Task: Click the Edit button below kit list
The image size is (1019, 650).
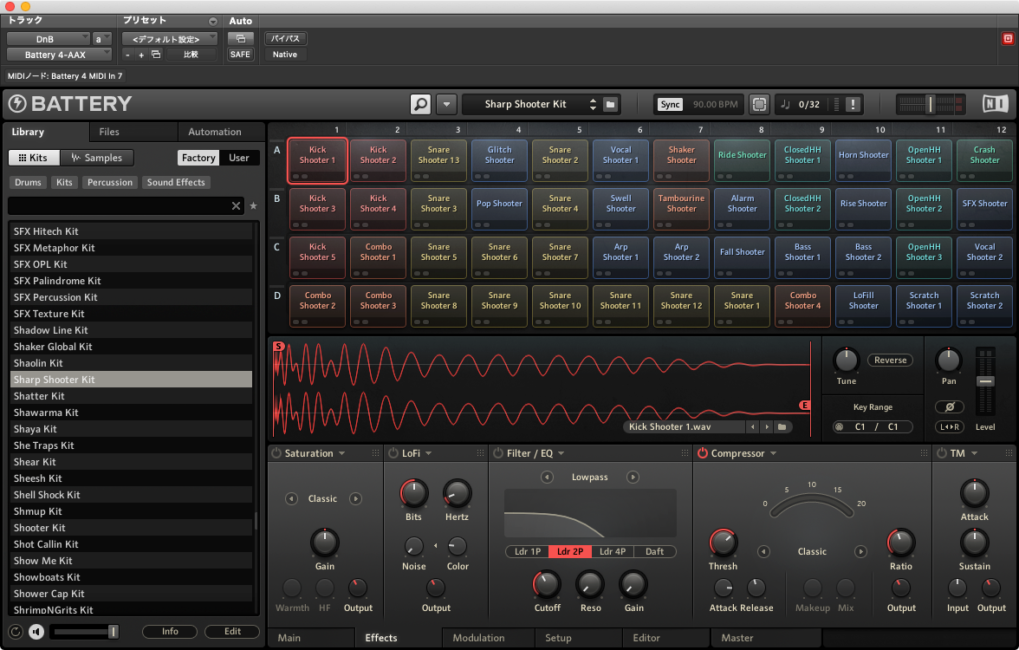Action: click(232, 632)
